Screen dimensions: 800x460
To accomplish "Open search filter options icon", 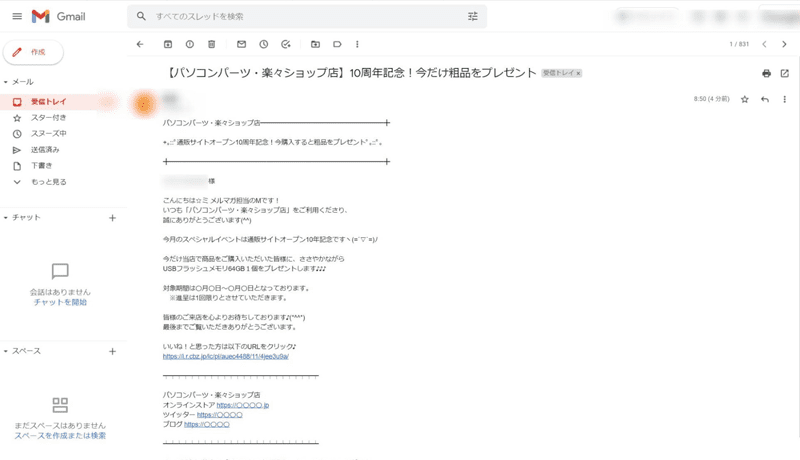I will point(472,16).
